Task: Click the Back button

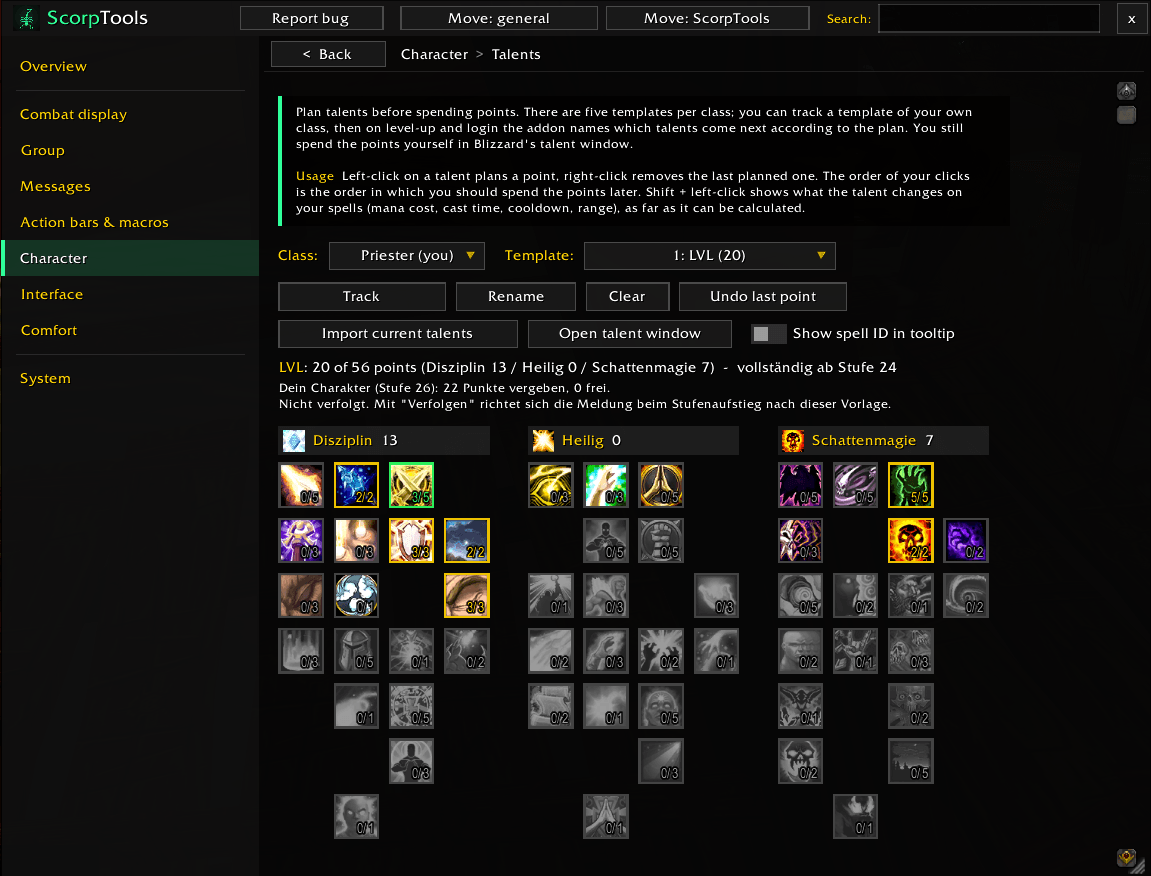Action: click(328, 54)
